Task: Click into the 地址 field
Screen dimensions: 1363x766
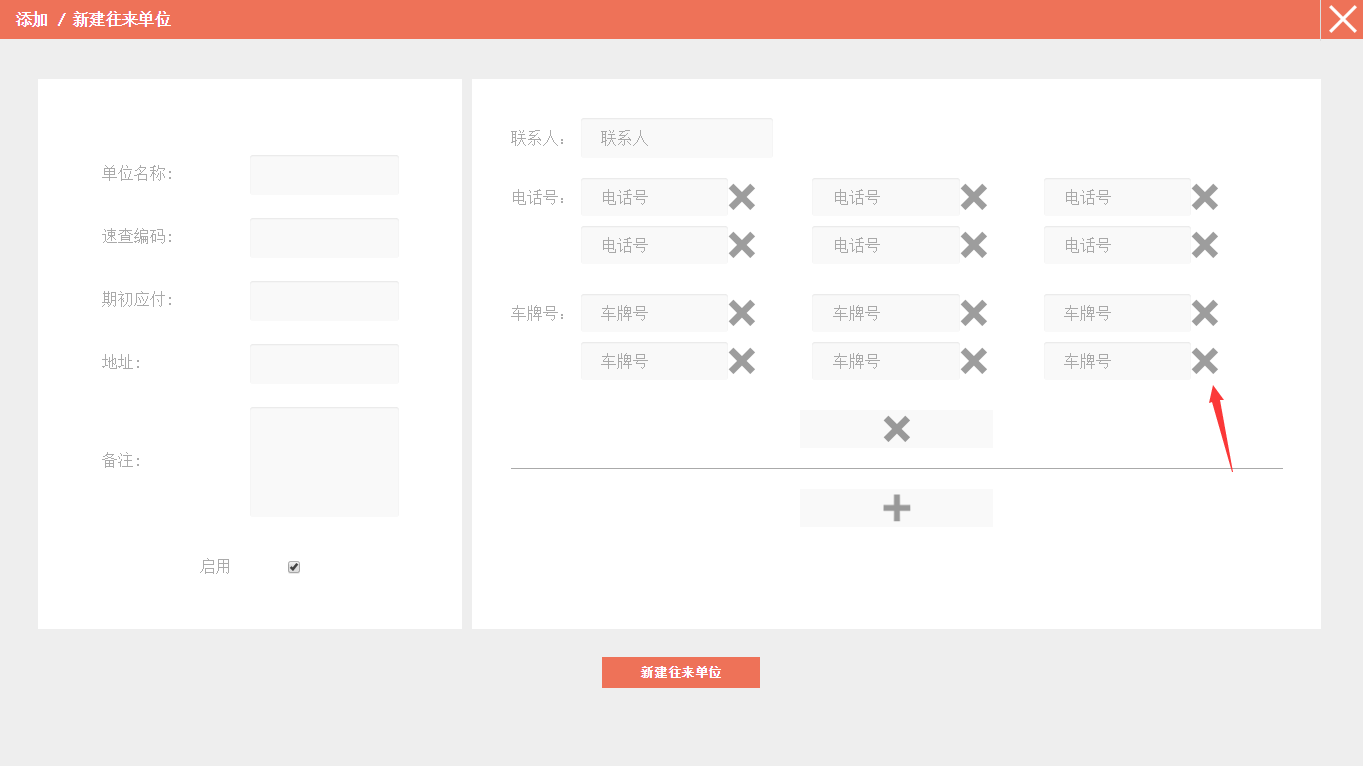Action: [324, 364]
